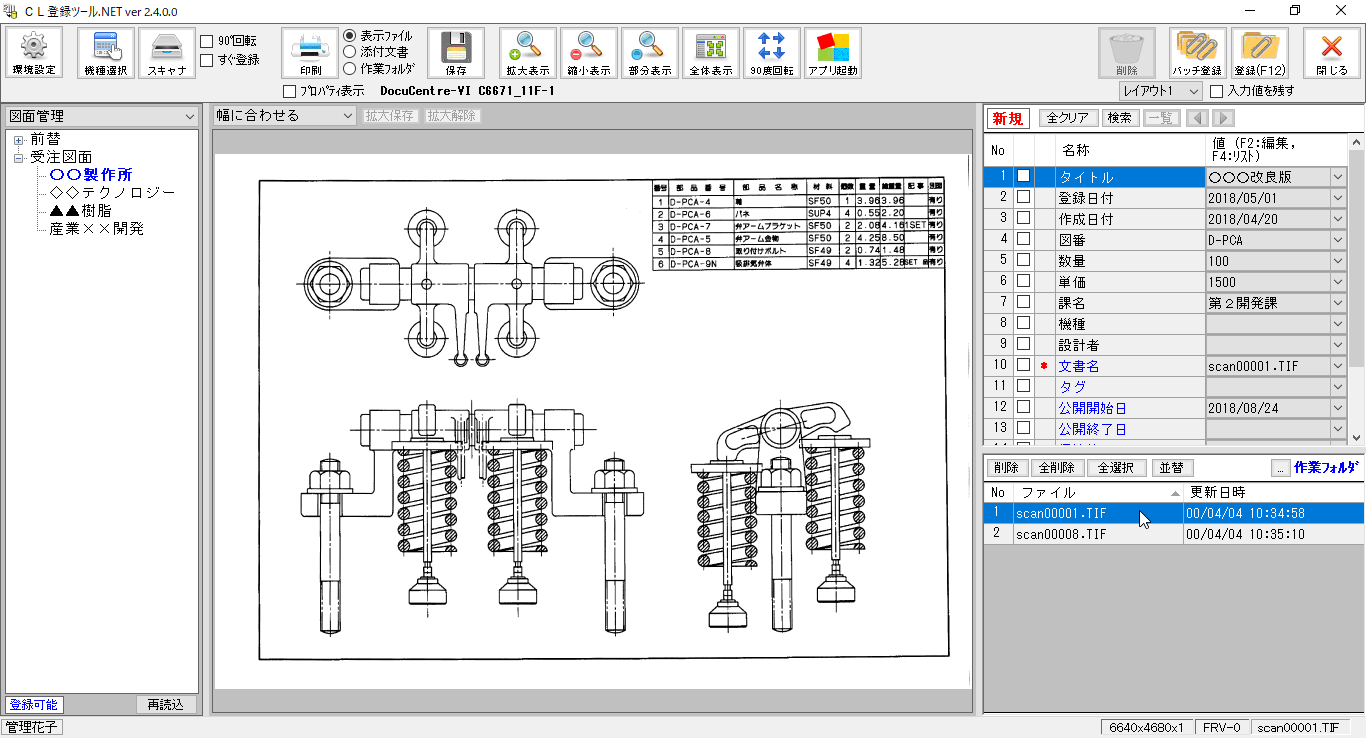The height and width of the screenshot is (738, 1366).
Task: Start the スキャナ scanner tool
Action: (167, 53)
